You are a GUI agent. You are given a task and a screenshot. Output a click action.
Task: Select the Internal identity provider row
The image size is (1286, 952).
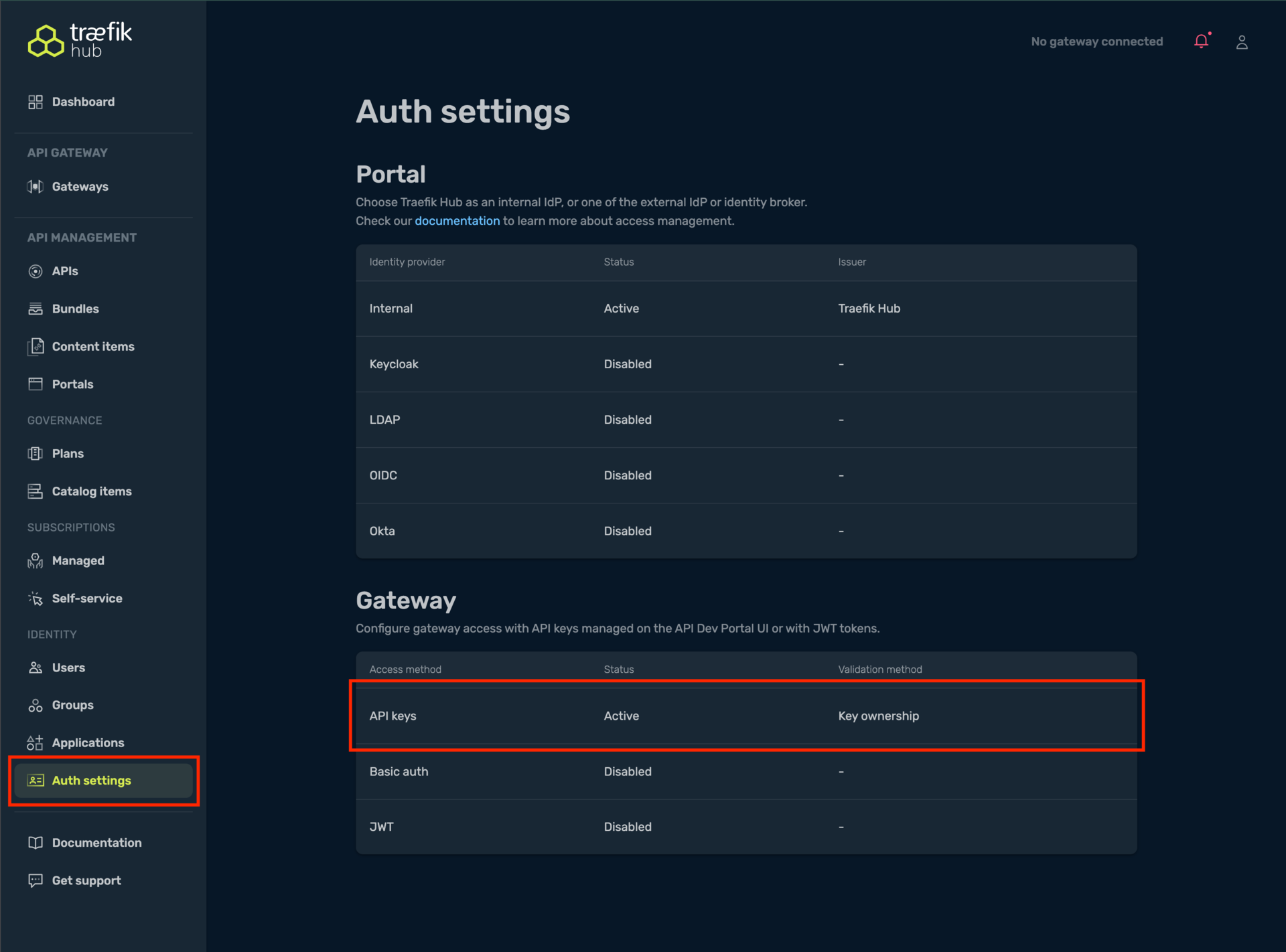(746, 309)
